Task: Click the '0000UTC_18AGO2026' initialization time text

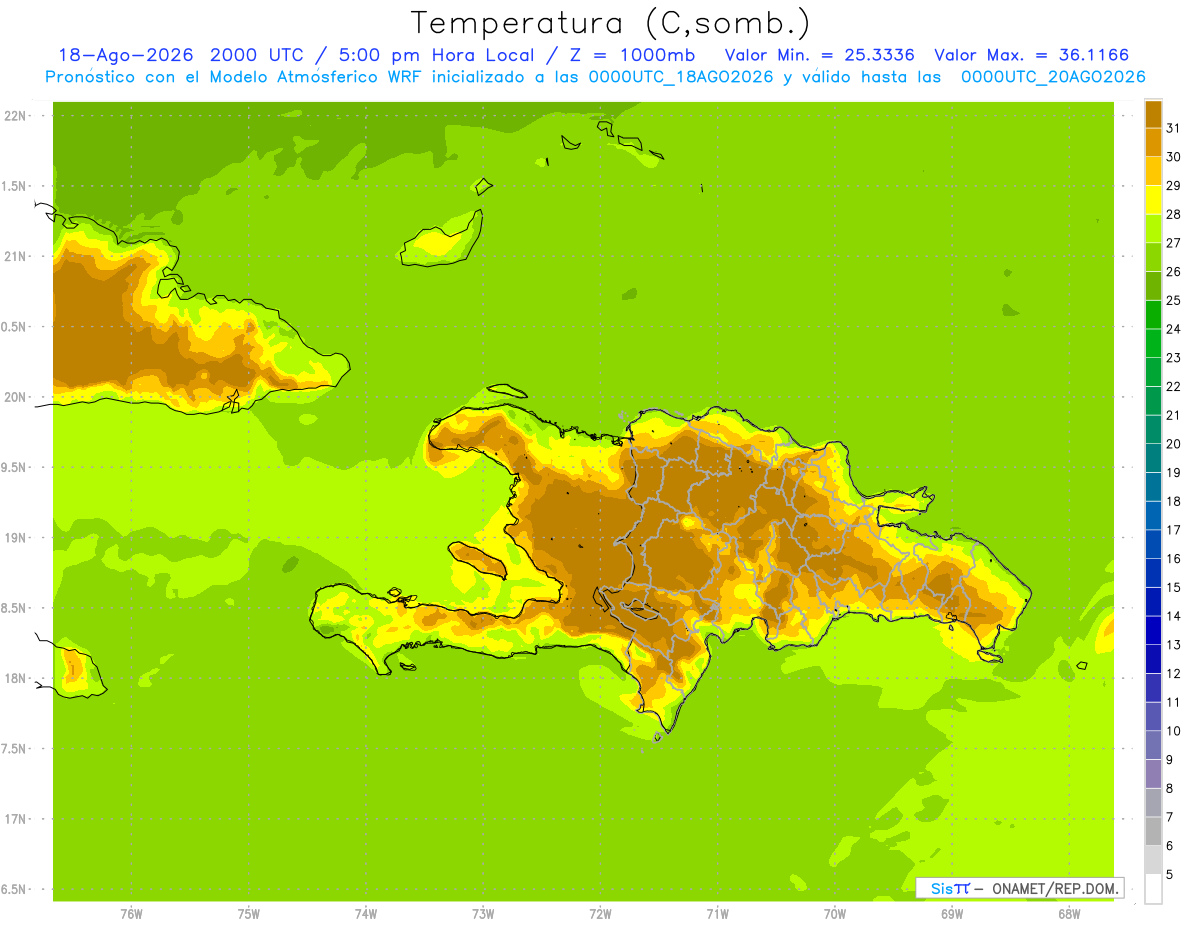Action: [681, 77]
